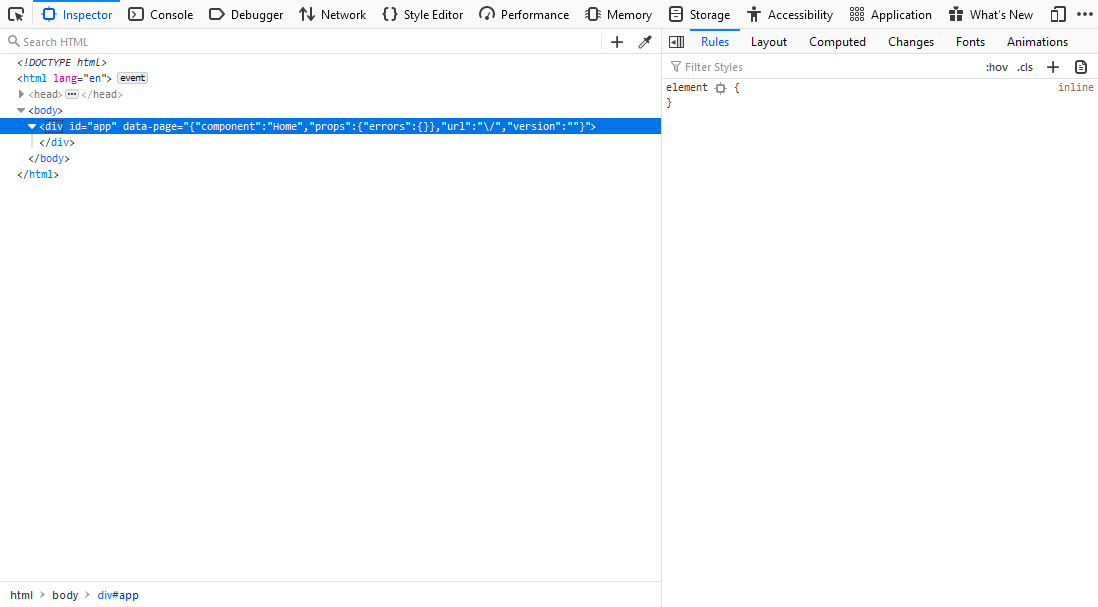Switch to the Computed tab
This screenshot has width=1098, height=607.
point(837,41)
